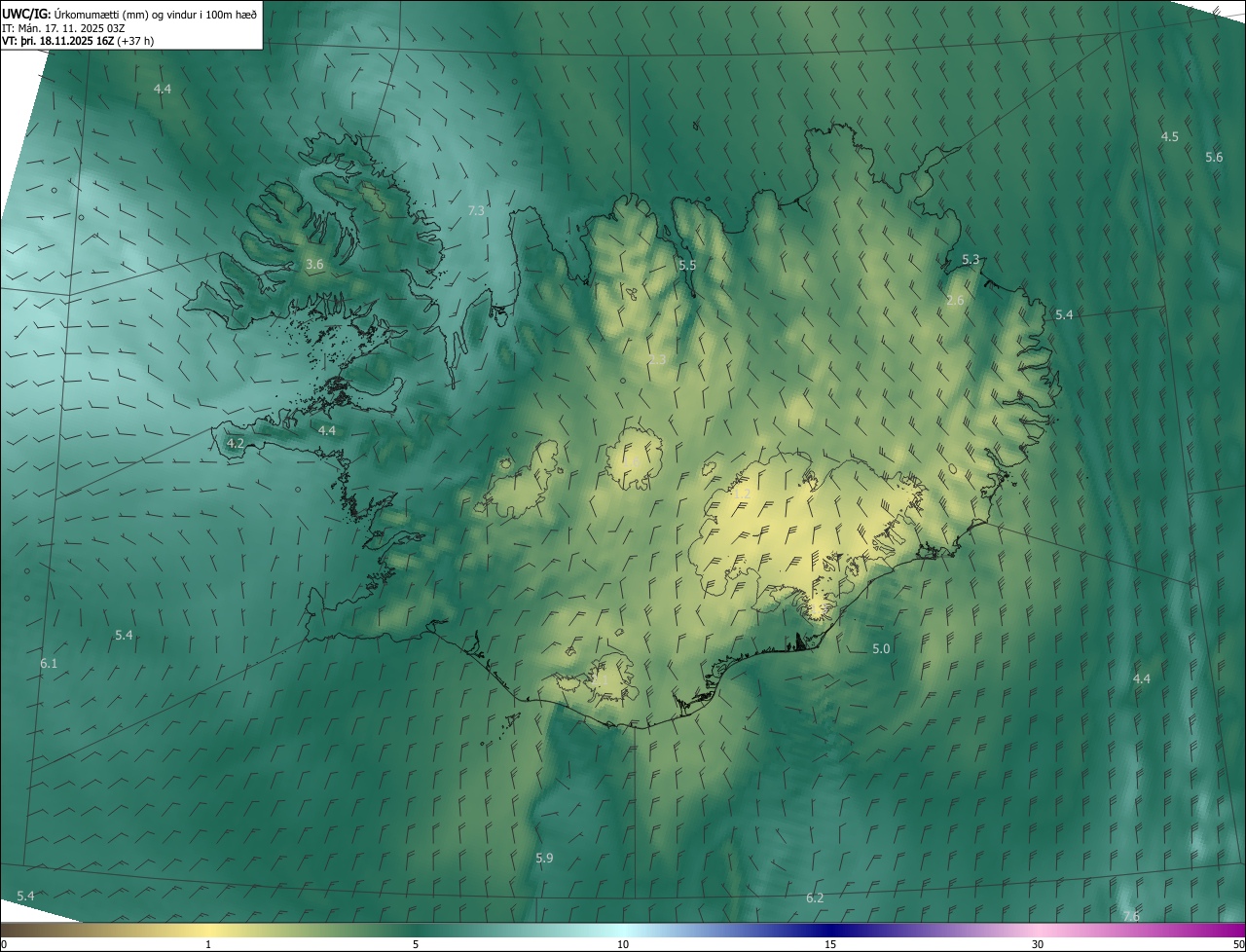Click the 5.9 value south of Iceland
This screenshot has width=1246, height=952.
tap(544, 858)
